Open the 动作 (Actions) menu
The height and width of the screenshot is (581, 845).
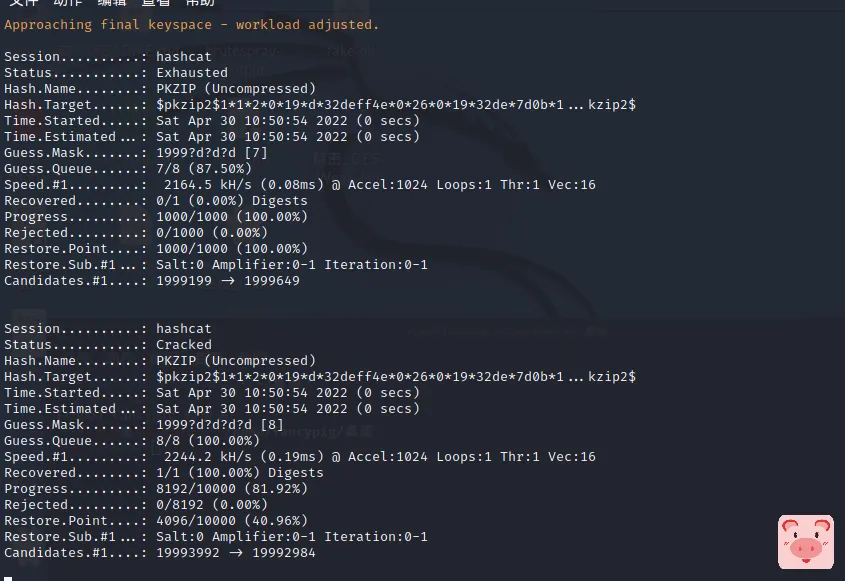coord(66,3)
